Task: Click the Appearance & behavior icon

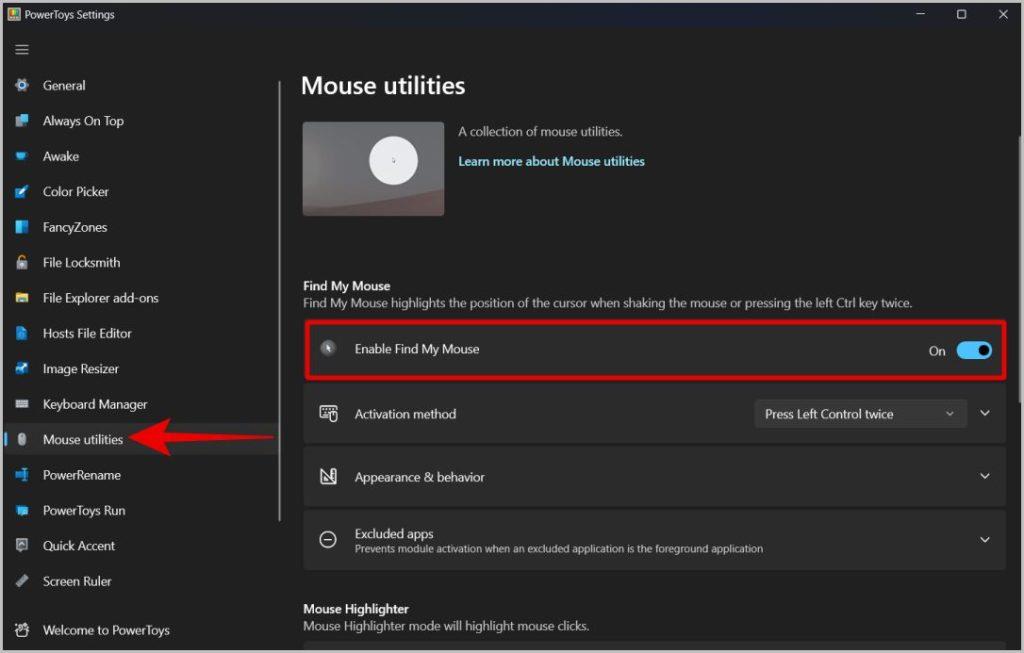Action: click(328, 477)
